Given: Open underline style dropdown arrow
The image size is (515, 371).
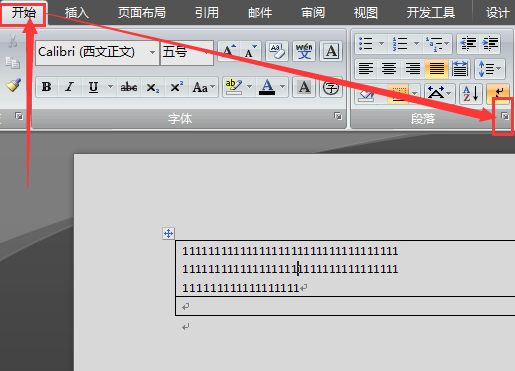Looking at the screenshot, I should (x=110, y=87).
